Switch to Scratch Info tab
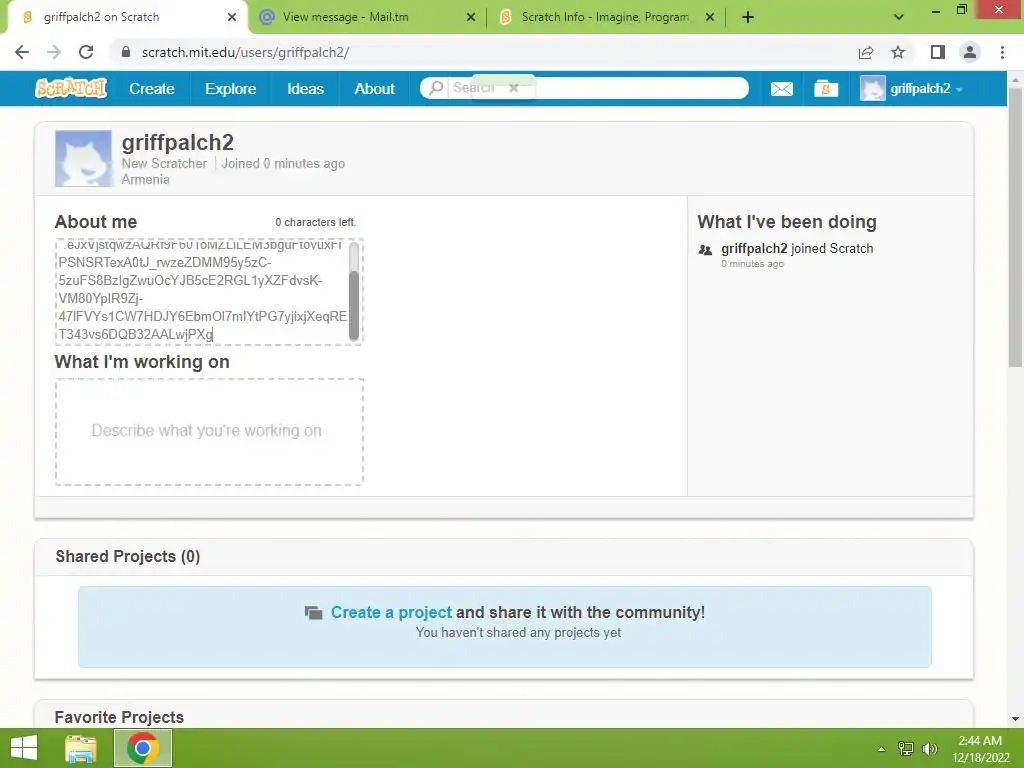 point(606,17)
